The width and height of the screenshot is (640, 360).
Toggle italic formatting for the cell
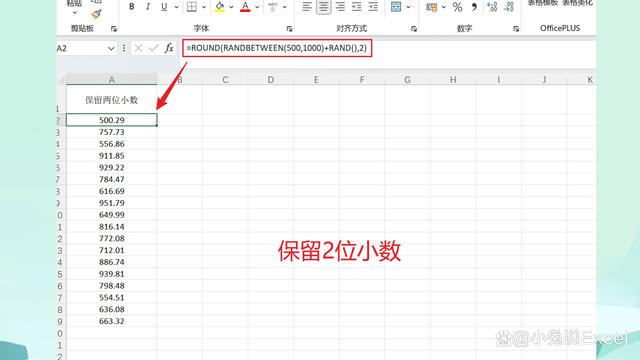148,7
